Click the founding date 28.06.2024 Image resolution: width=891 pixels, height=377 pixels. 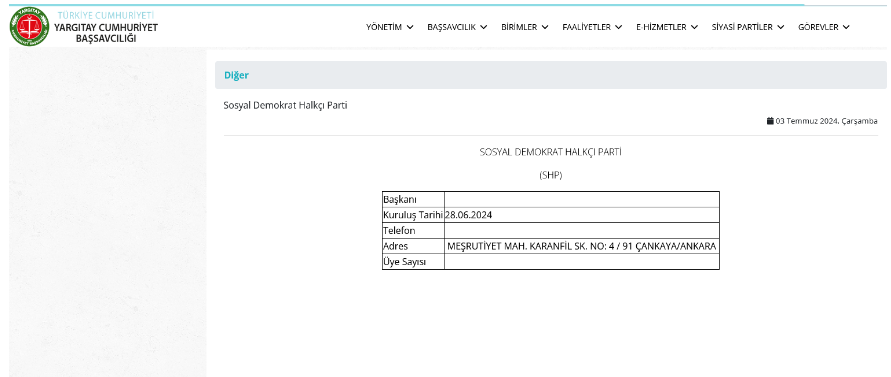tap(468, 215)
